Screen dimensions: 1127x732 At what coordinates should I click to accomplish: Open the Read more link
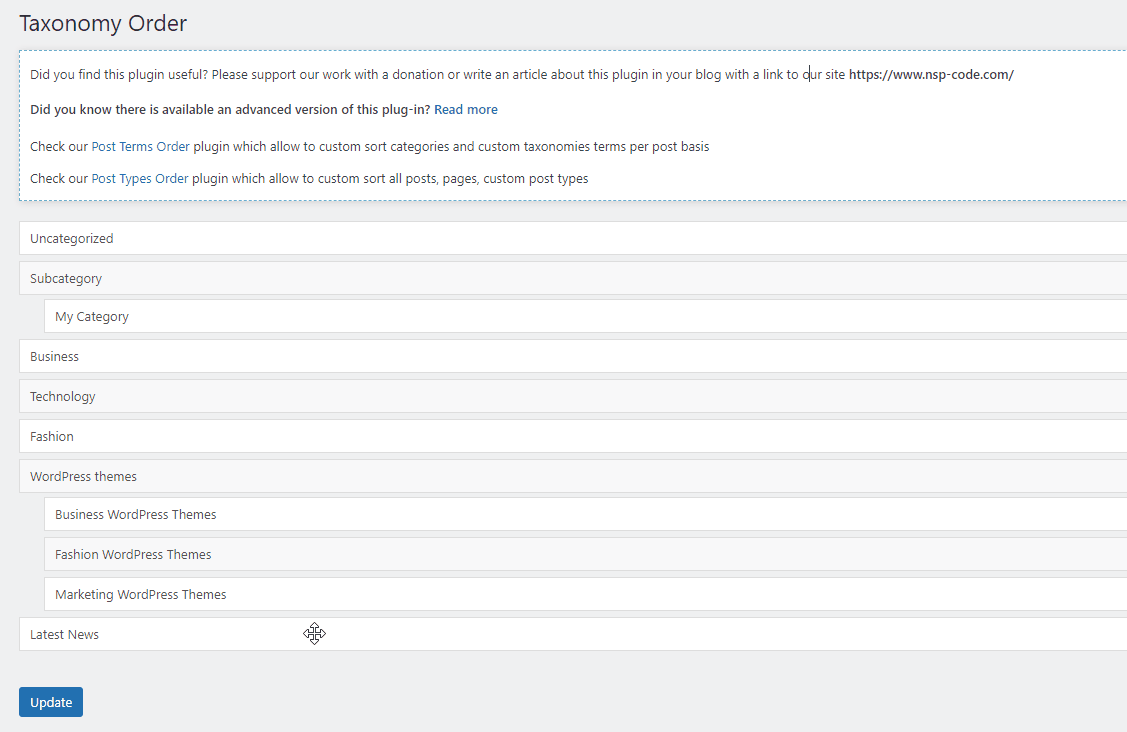pos(465,109)
